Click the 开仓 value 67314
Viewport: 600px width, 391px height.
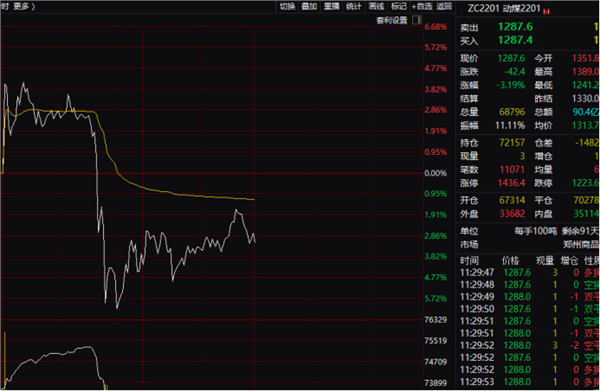512,200
